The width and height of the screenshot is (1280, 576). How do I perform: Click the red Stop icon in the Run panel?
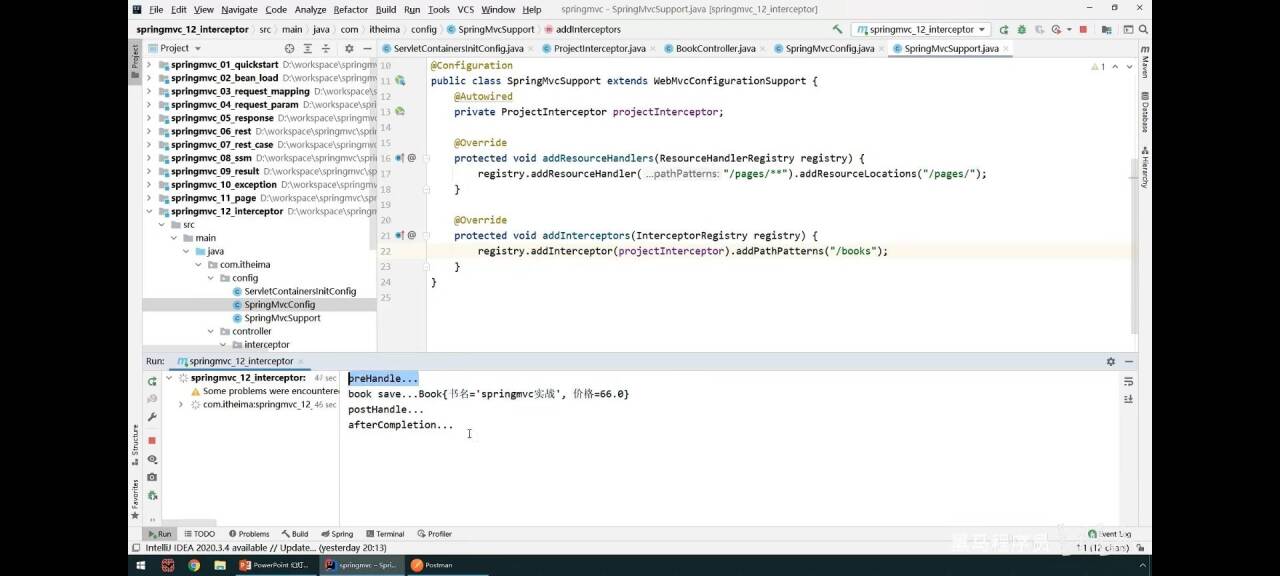pyautogui.click(x=152, y=440)
